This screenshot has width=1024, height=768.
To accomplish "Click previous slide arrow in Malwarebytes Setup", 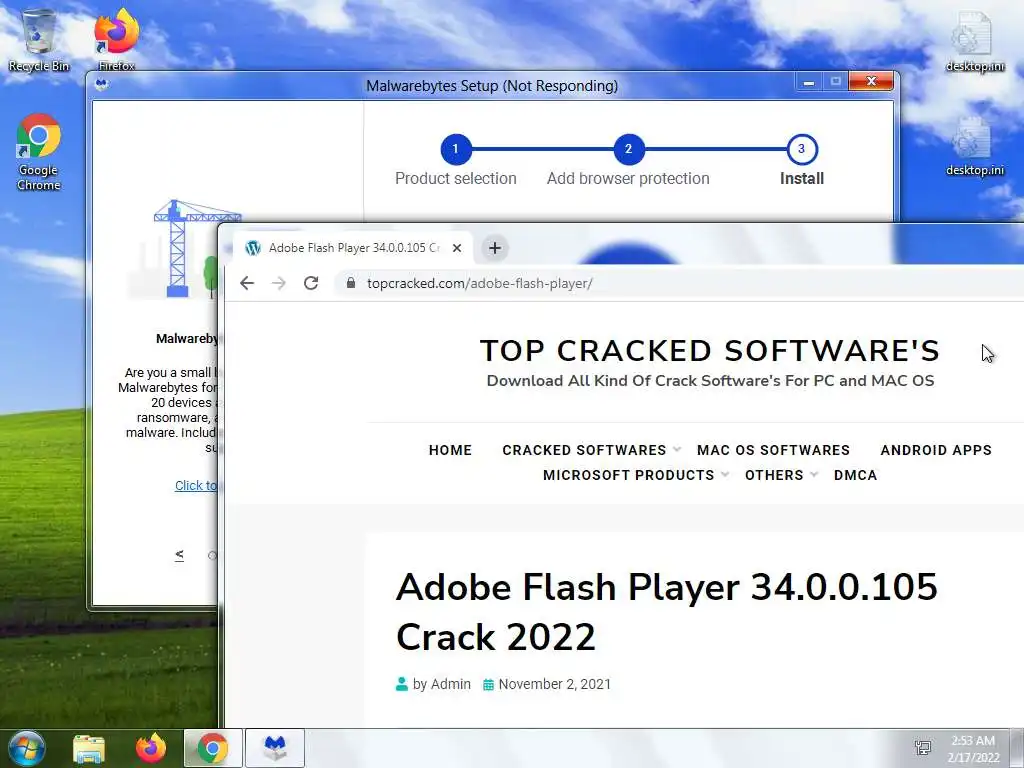I will 179,555.
